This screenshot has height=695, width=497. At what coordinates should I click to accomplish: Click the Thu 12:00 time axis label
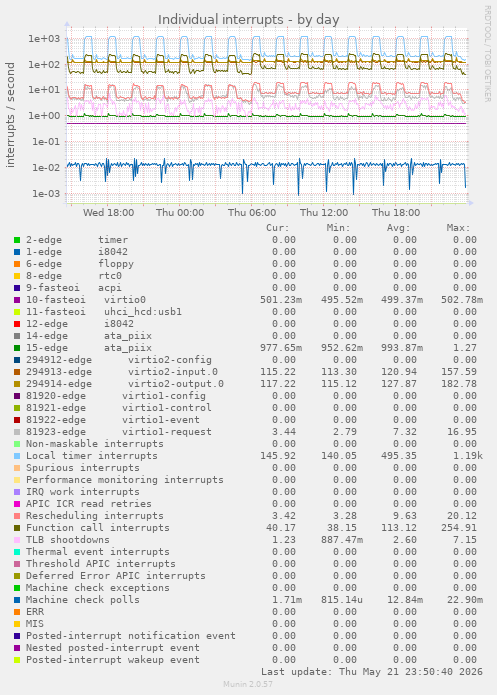(324, 213)
